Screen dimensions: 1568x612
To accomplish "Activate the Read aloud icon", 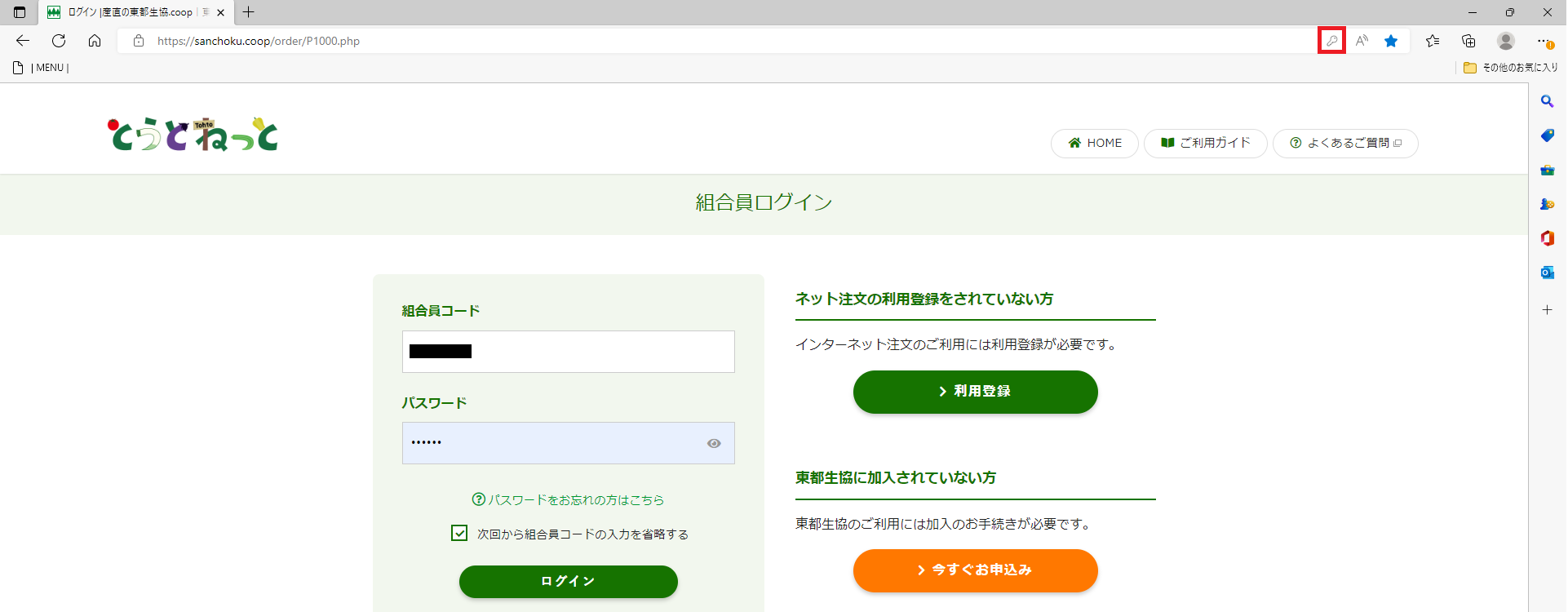I will [x=1362, y=41].
